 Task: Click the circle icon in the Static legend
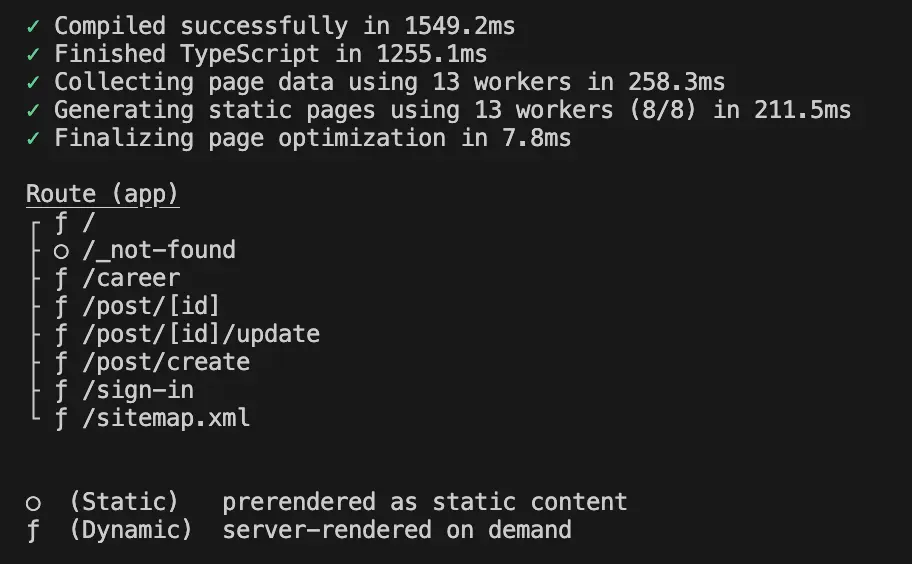pos(34,502)
